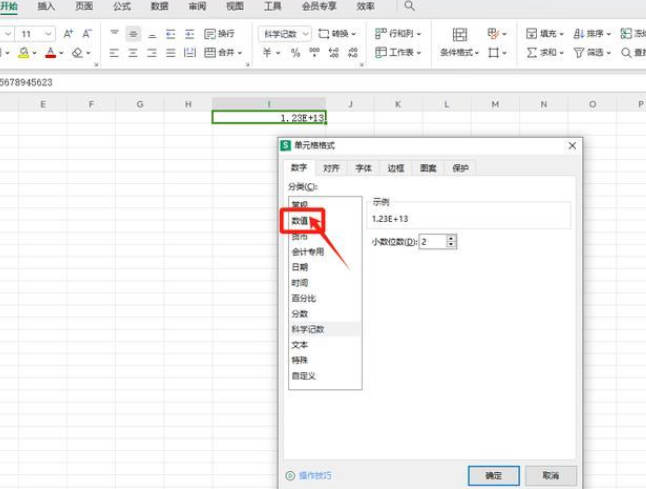Apply the red font color
The width and height of the screenshot is (646, 489).
coord(51,53)
